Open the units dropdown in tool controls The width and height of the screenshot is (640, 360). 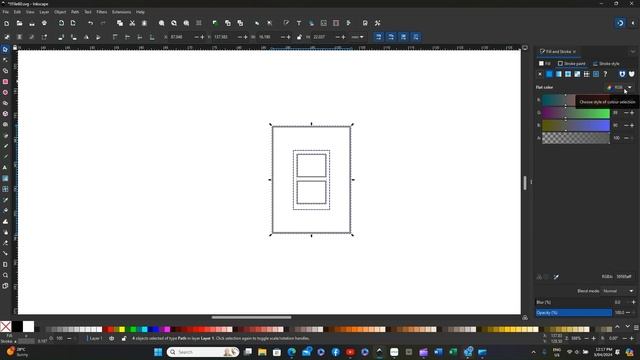click(x=357, y=37)
